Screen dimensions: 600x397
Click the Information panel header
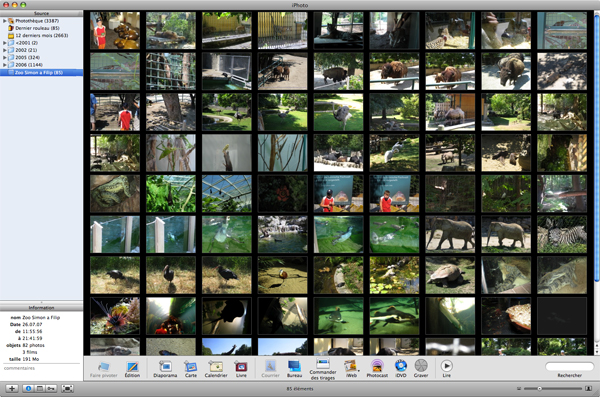click(x=41, y=307)
